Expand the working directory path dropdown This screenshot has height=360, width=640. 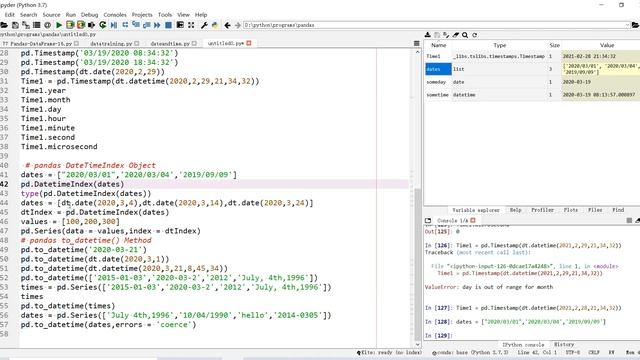(x=627, y=25)
